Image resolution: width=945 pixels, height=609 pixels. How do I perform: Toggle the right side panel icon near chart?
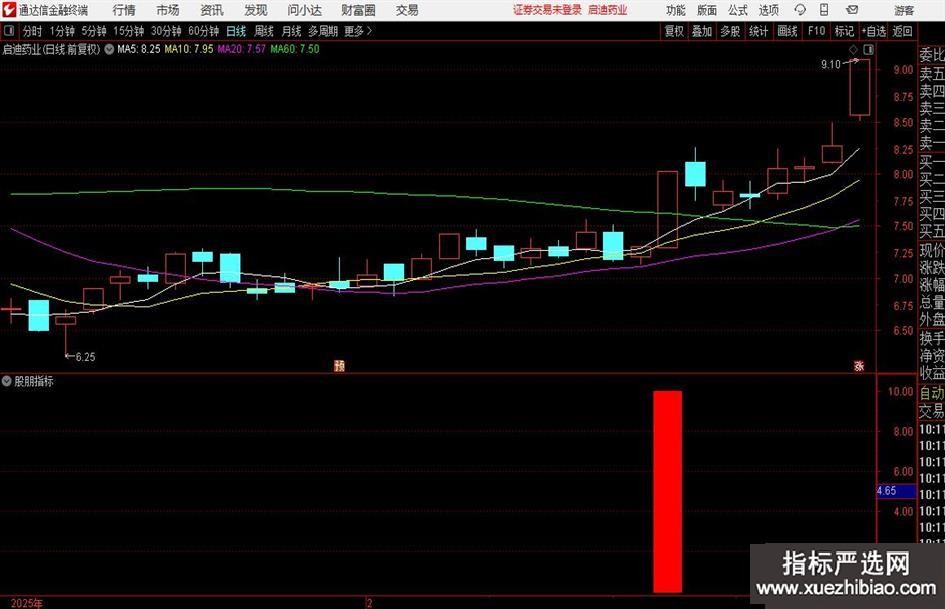tap(868, 49)
